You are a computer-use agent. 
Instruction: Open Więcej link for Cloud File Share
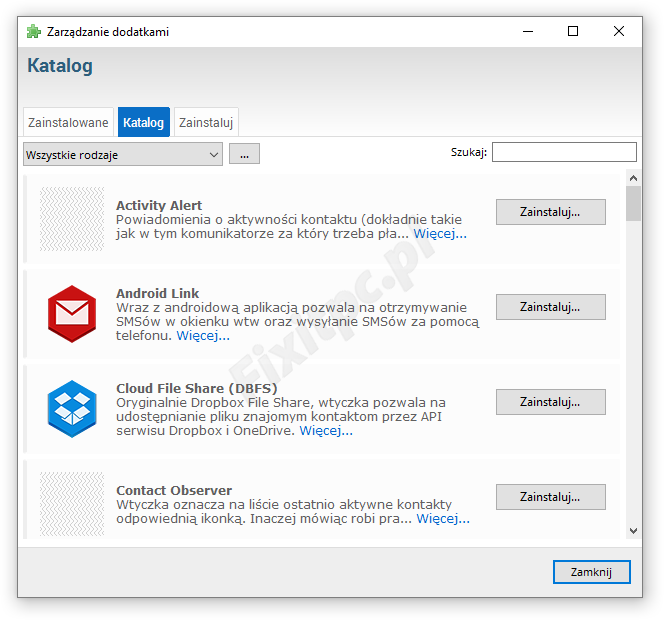coord(326,431)
